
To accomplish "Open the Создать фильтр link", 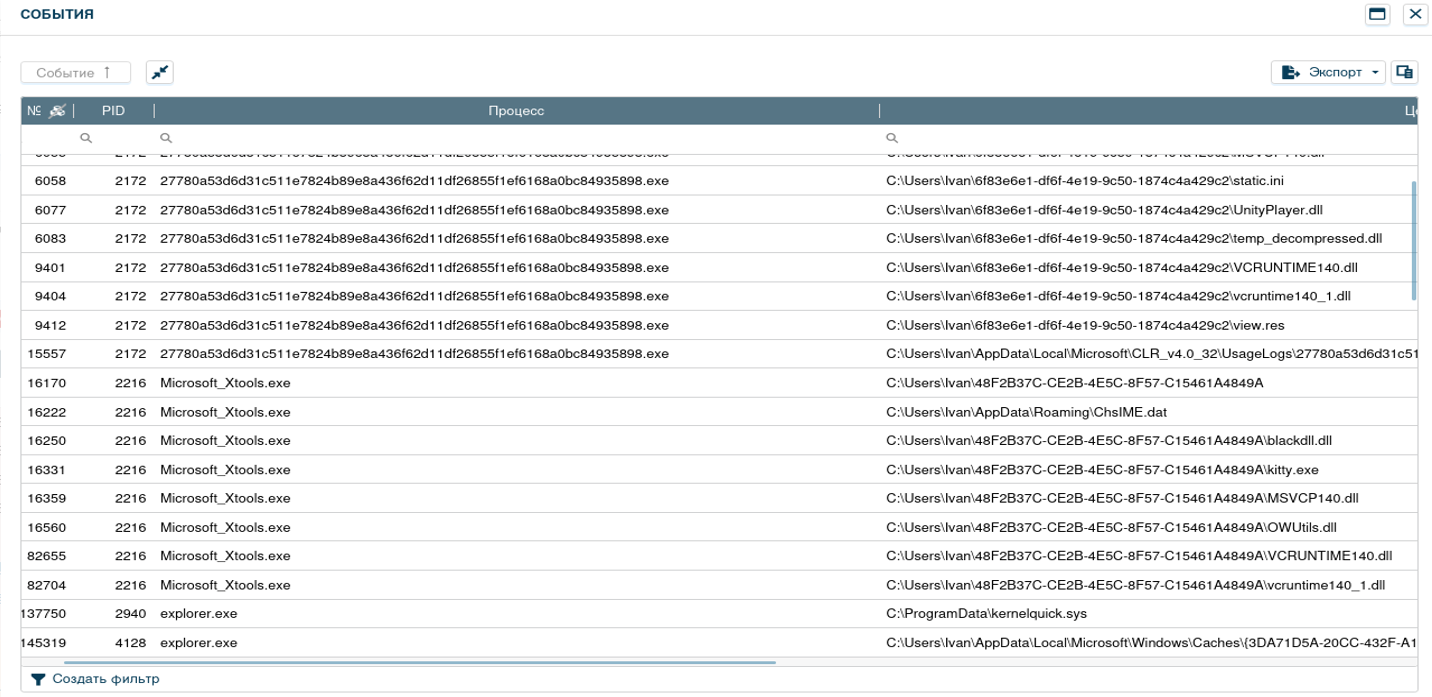I will [106, 680].
